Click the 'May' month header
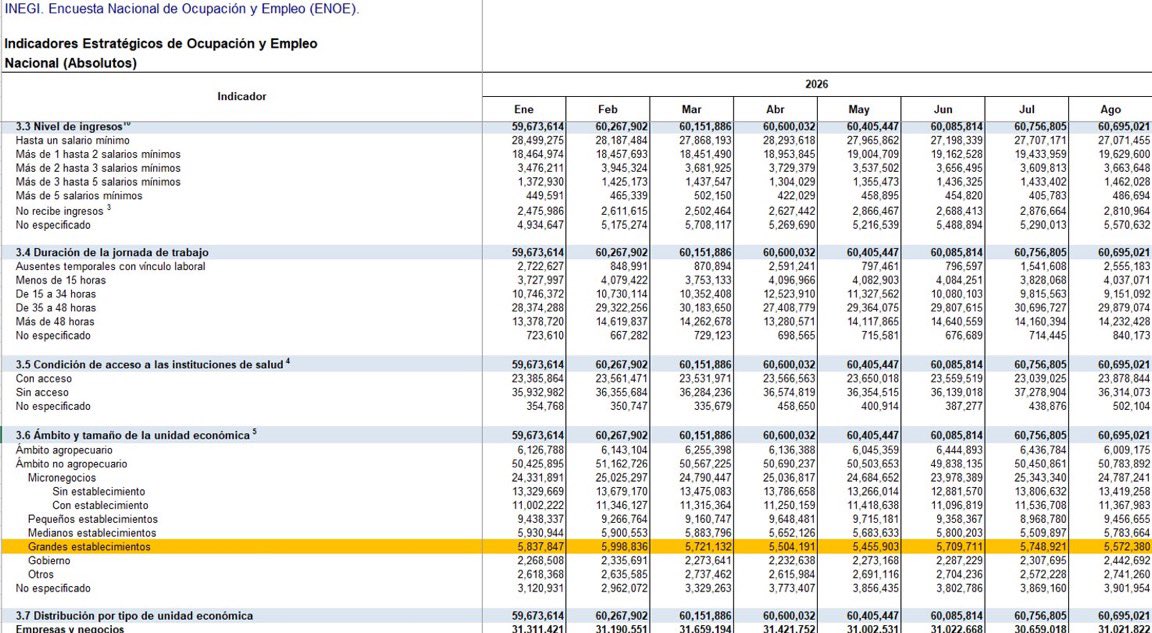Image resolution: width=1152 pixels, height=633 pixels. tap(859, 109)
